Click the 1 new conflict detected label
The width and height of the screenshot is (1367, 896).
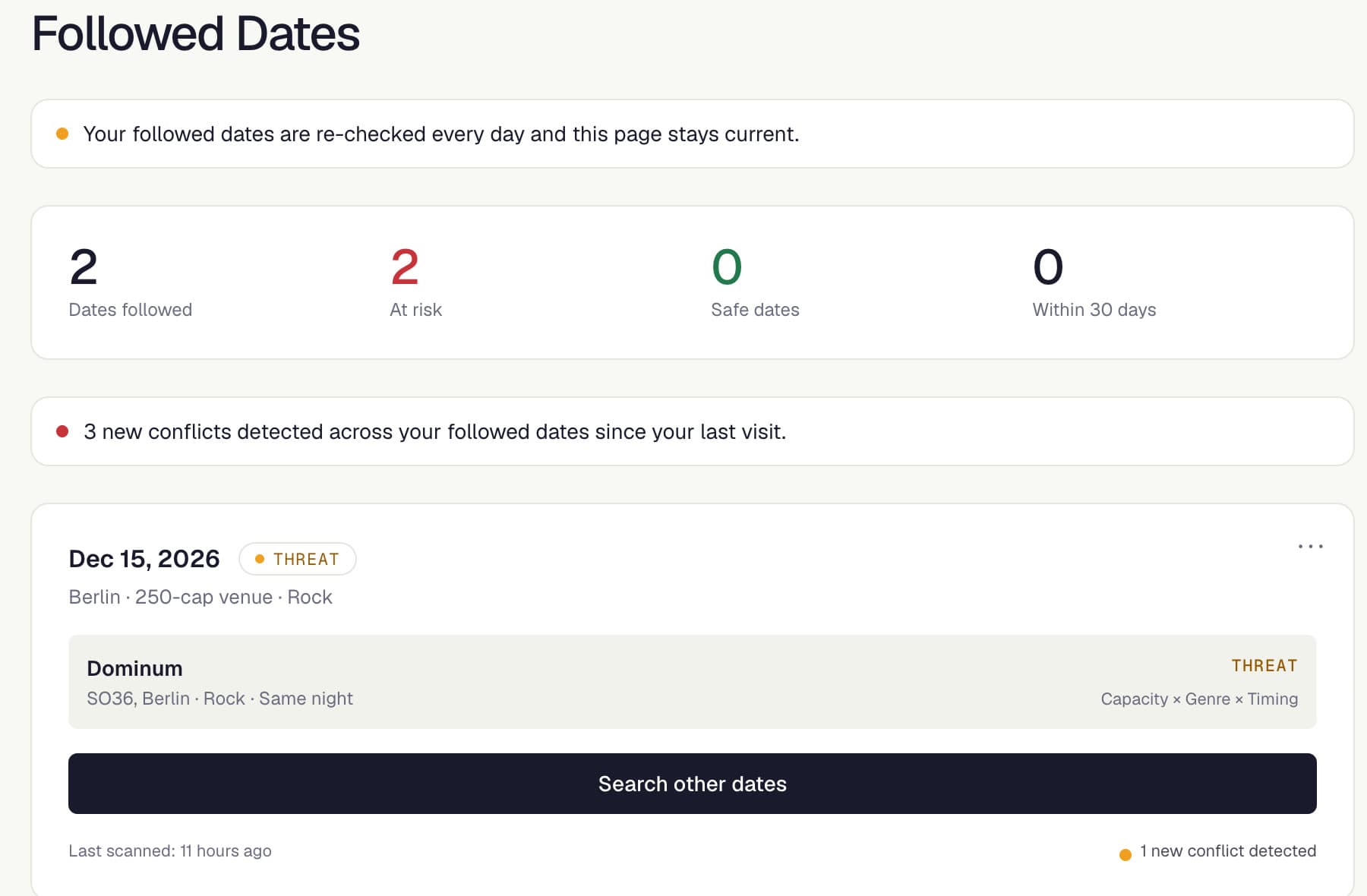pos(1227,851)
